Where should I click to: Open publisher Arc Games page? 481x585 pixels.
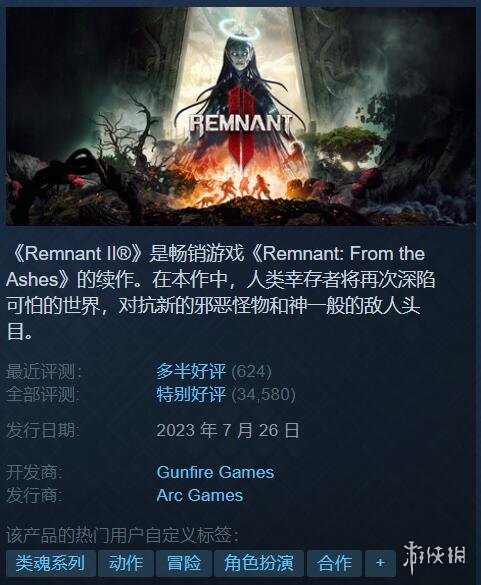click(x=200, y=495)
